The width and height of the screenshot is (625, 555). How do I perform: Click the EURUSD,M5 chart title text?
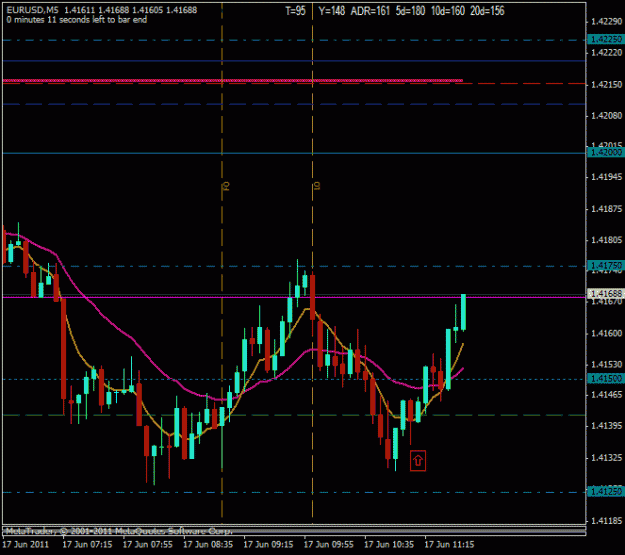[x=32, y=10]
